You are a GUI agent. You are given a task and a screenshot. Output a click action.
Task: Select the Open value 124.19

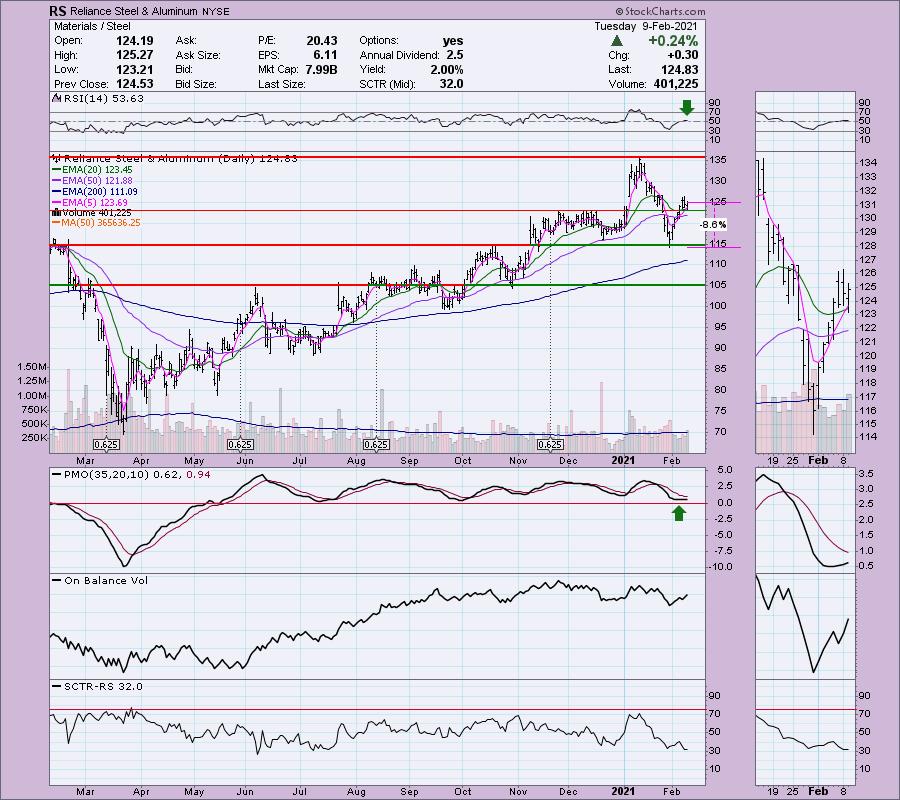[134, 41]
